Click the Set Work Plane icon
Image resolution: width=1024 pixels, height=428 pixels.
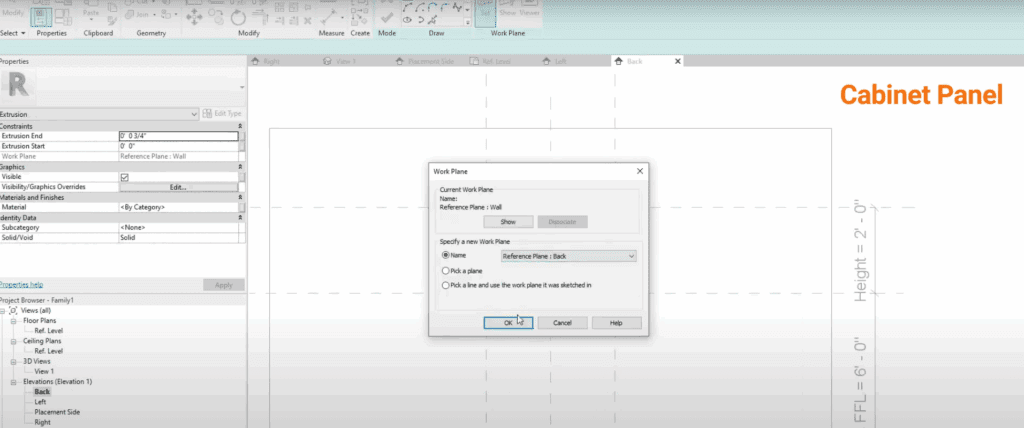485,14
